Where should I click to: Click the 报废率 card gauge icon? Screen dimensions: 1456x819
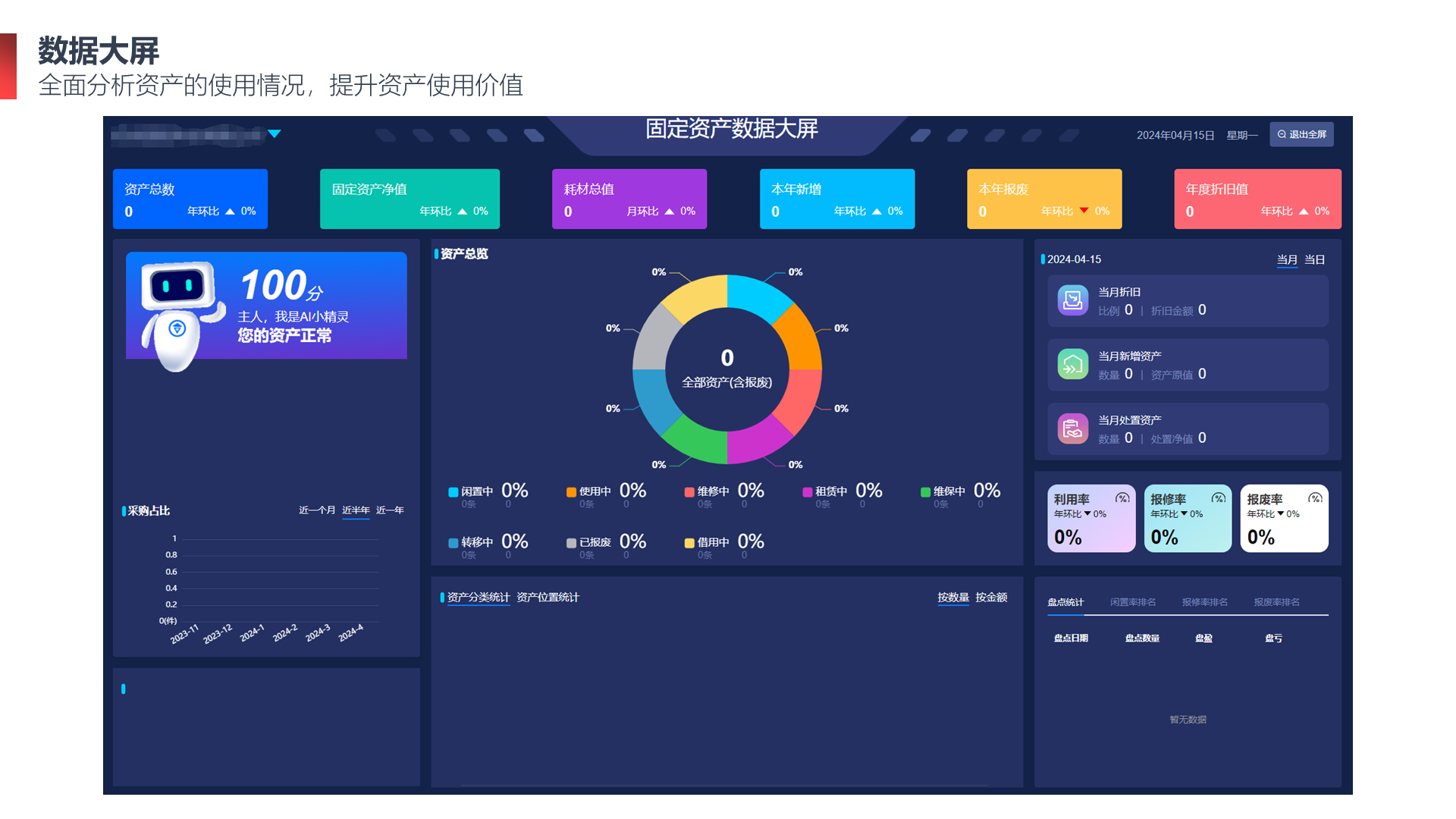[1316, 498]
